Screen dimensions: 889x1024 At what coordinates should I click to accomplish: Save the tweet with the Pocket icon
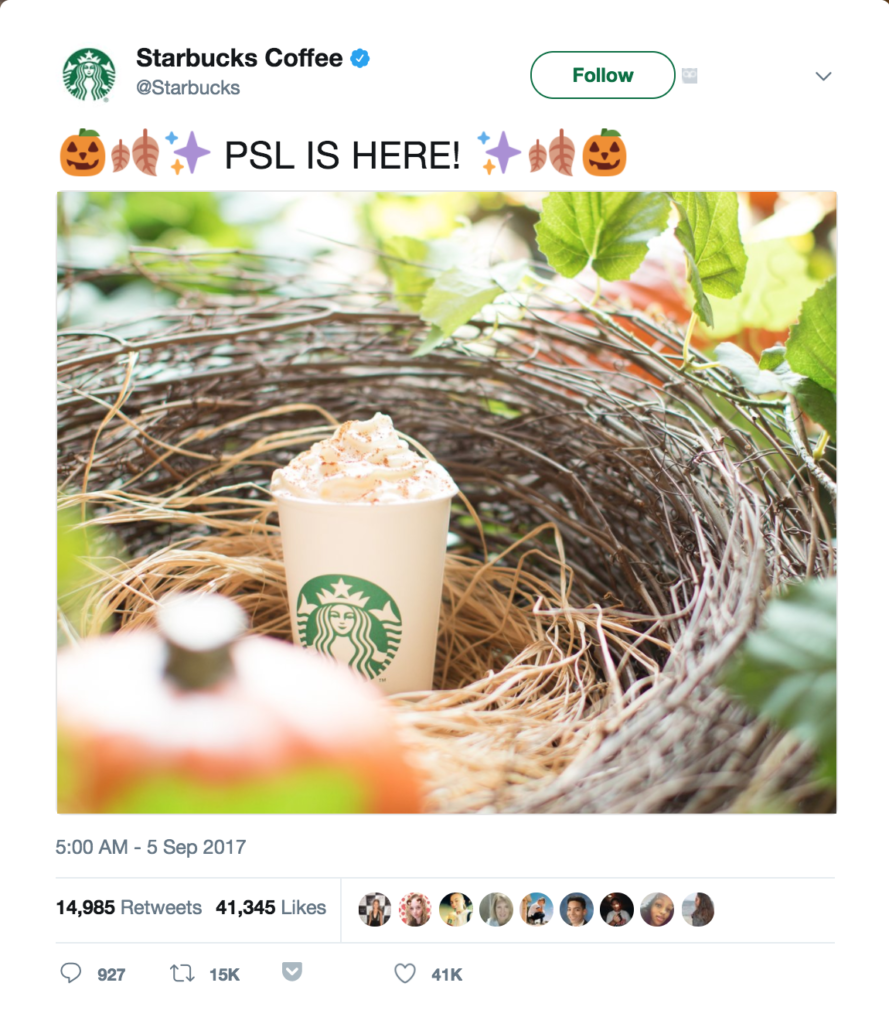(292, 972)
